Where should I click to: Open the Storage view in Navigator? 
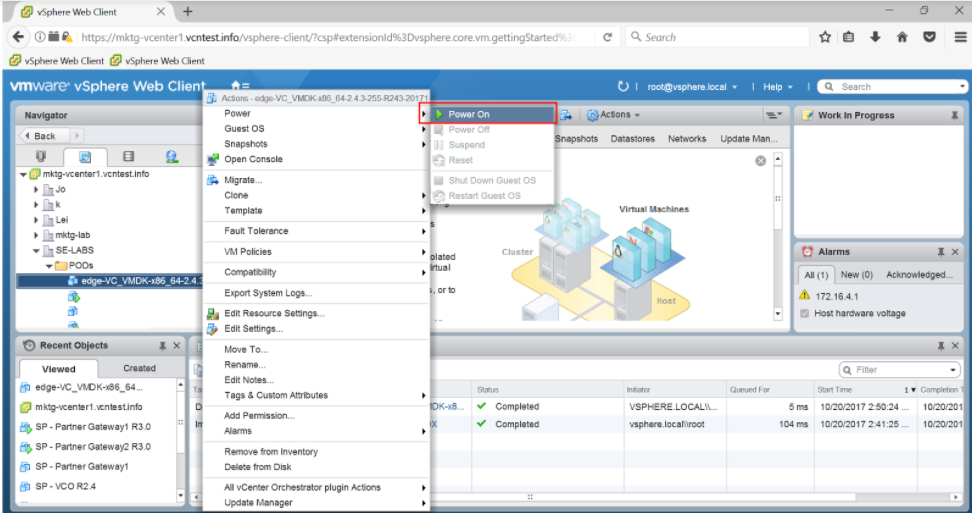click(x=128, y=157)
